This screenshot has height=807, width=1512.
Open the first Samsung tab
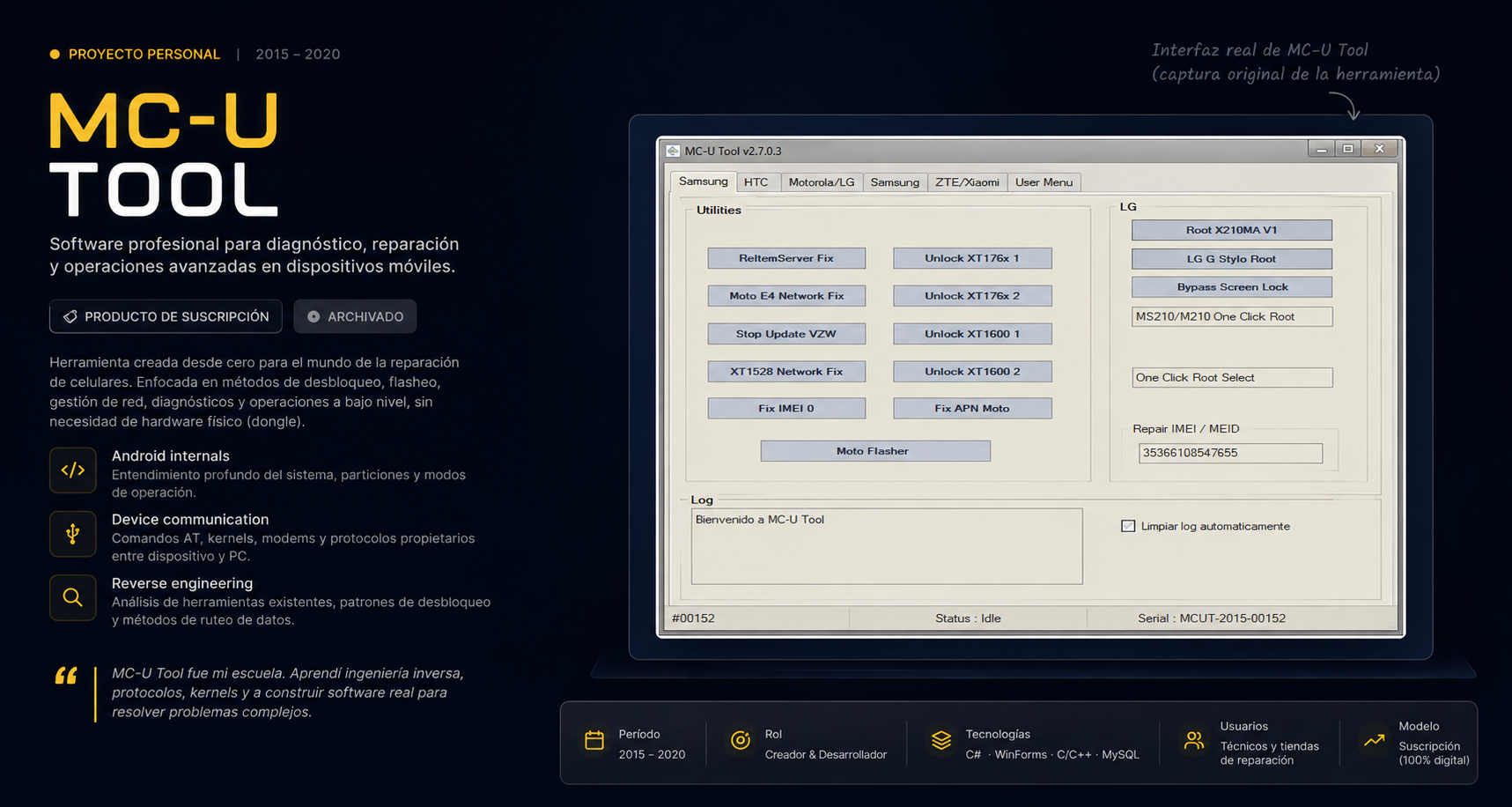pyautogui.click(x=703, y=181)
